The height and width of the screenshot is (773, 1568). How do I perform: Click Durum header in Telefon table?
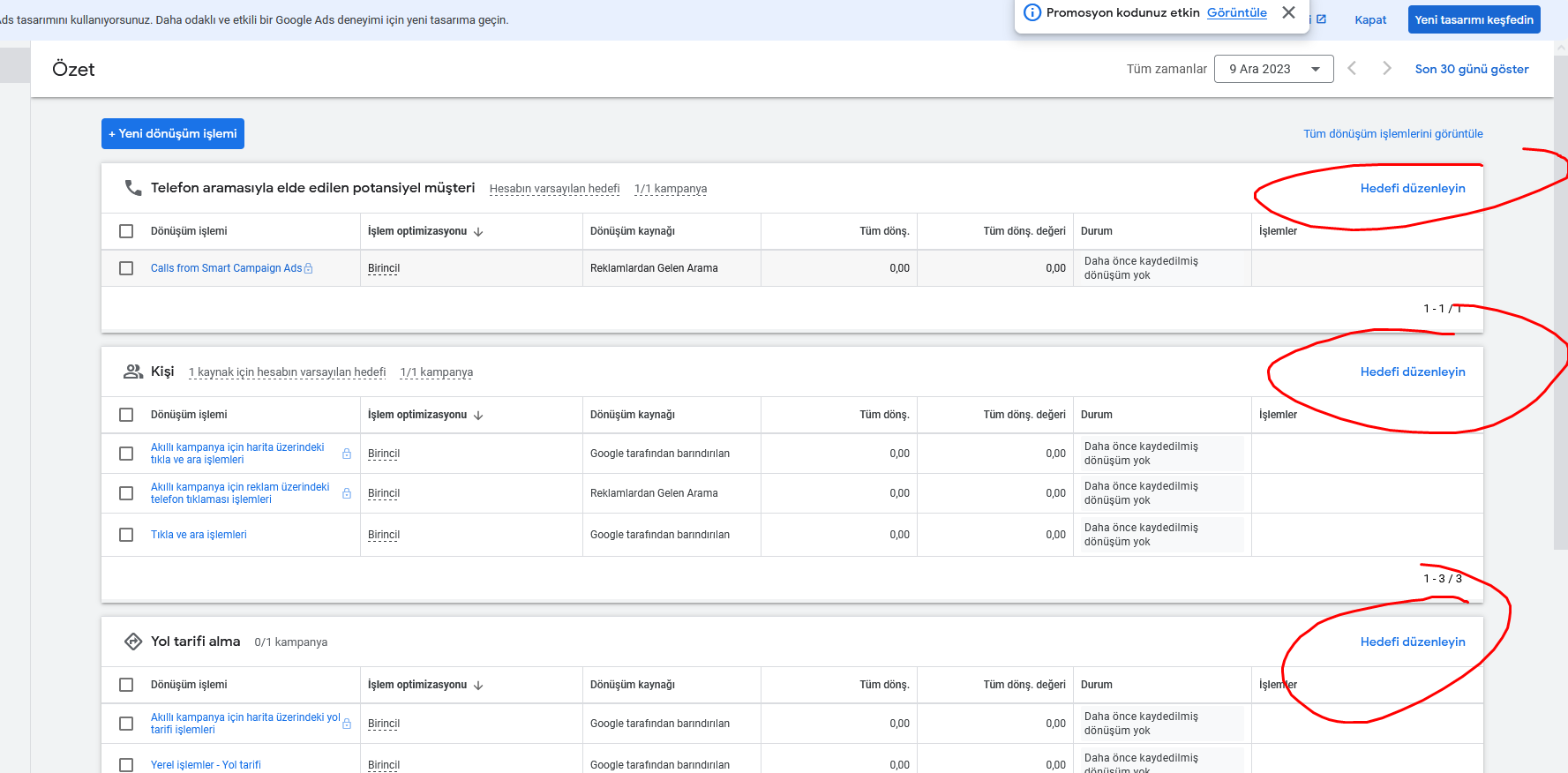pyautogui.click(x=1097, y=231)
